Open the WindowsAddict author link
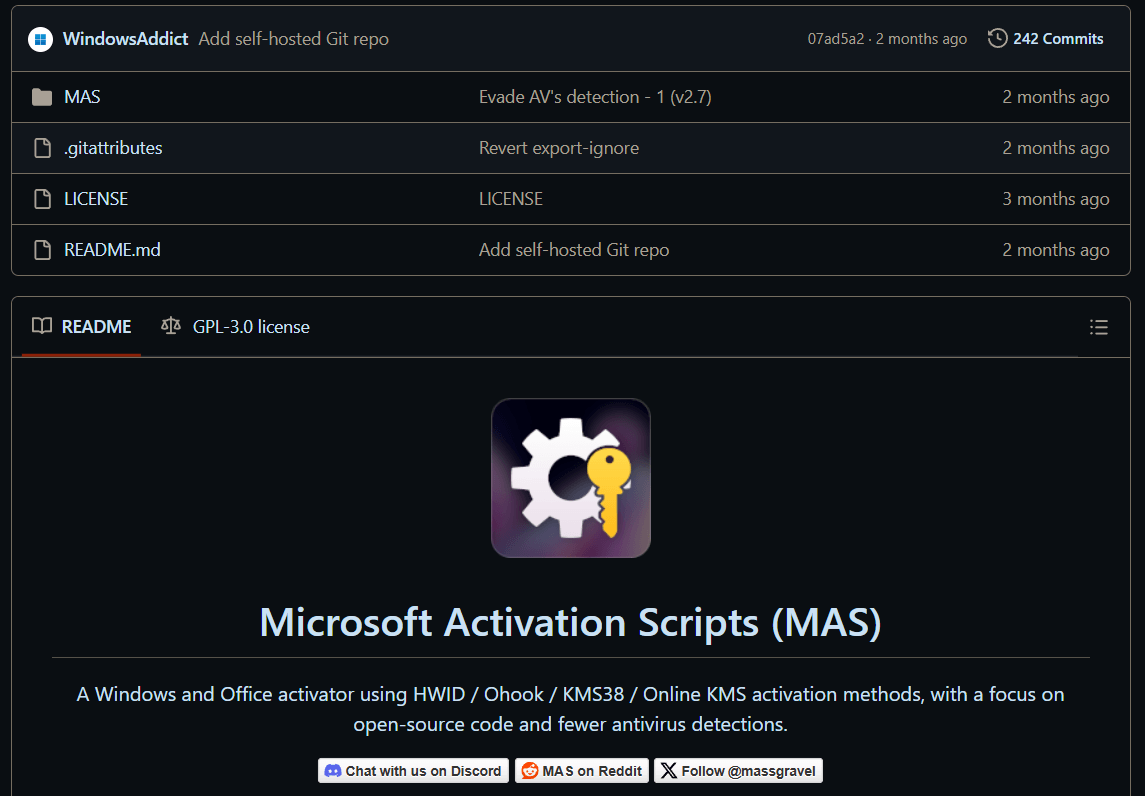This screenshot has height=796, width=1145. [x=126, y=39]
